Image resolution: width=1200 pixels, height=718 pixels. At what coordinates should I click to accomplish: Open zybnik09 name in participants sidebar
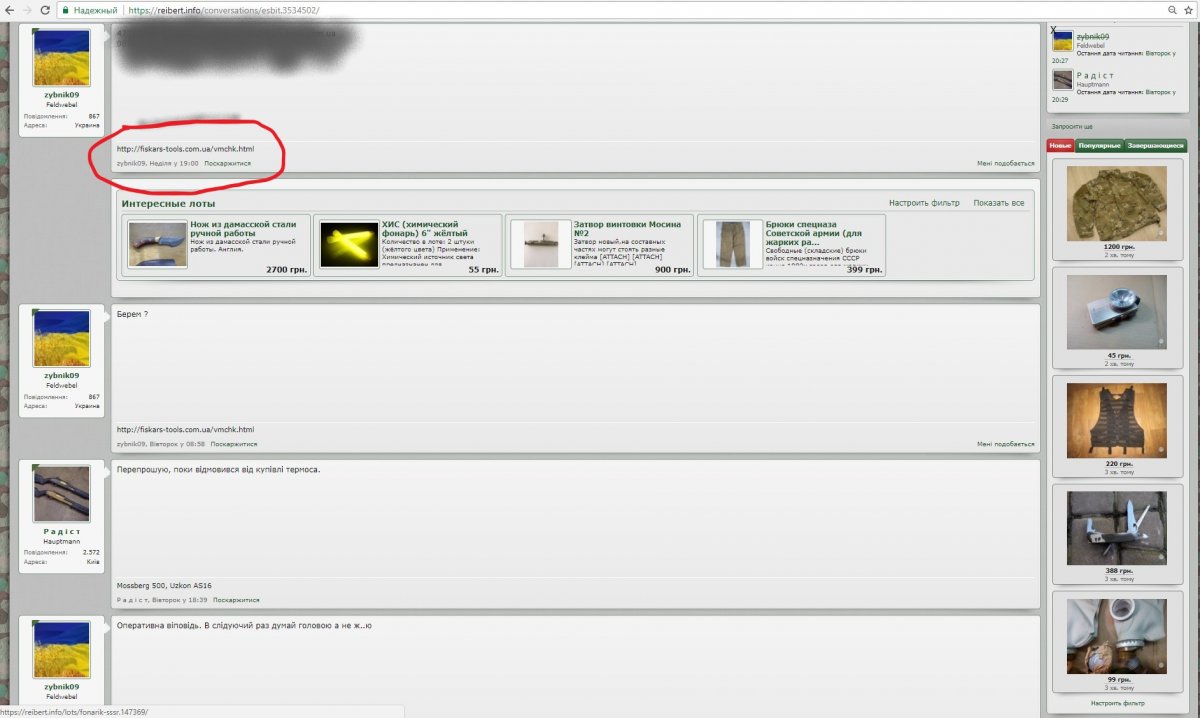click(1093, 36)
